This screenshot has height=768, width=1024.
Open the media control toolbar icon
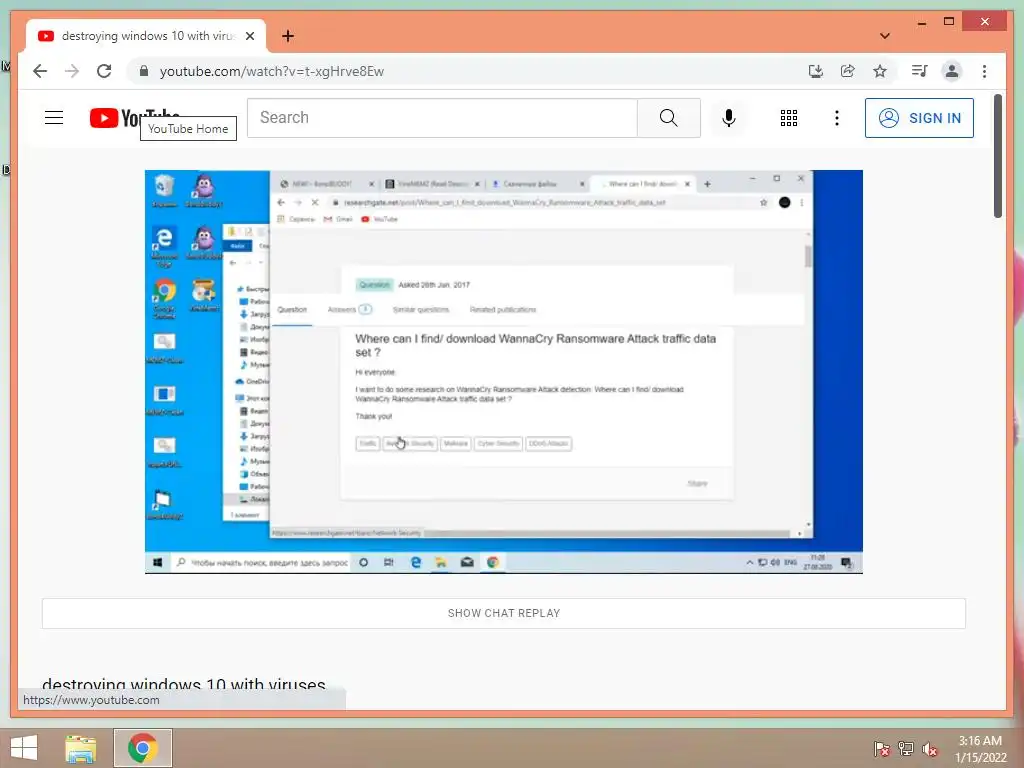point(920,71)
